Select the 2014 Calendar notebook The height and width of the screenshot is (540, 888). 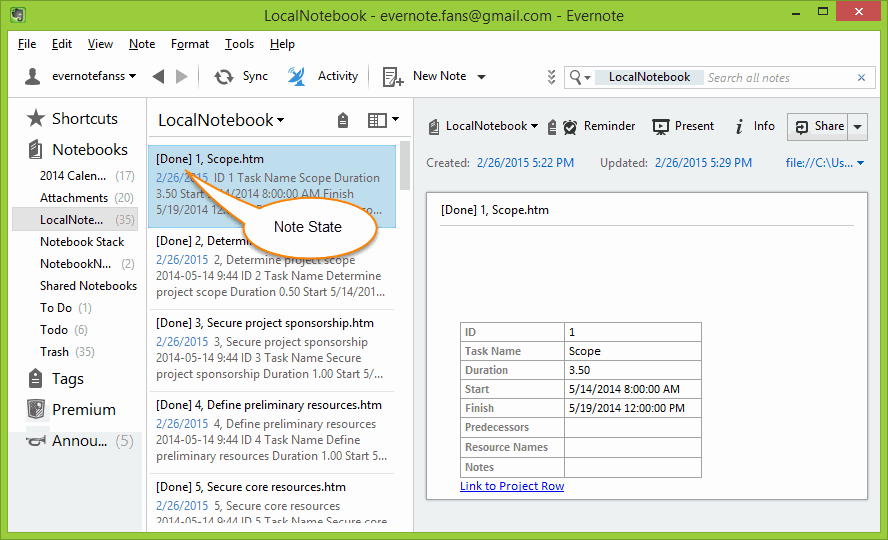coord(87,176)
